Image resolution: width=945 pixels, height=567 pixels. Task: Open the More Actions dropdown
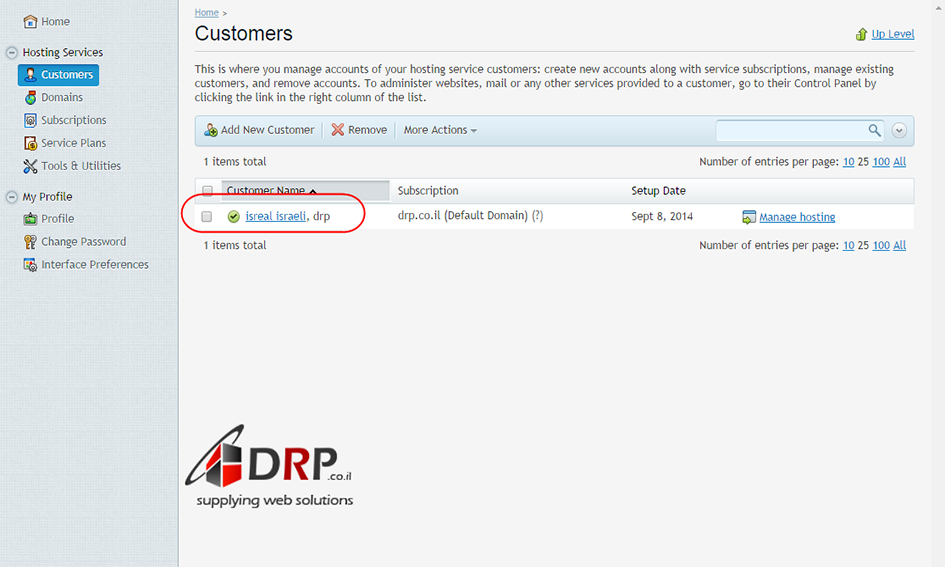440,131
